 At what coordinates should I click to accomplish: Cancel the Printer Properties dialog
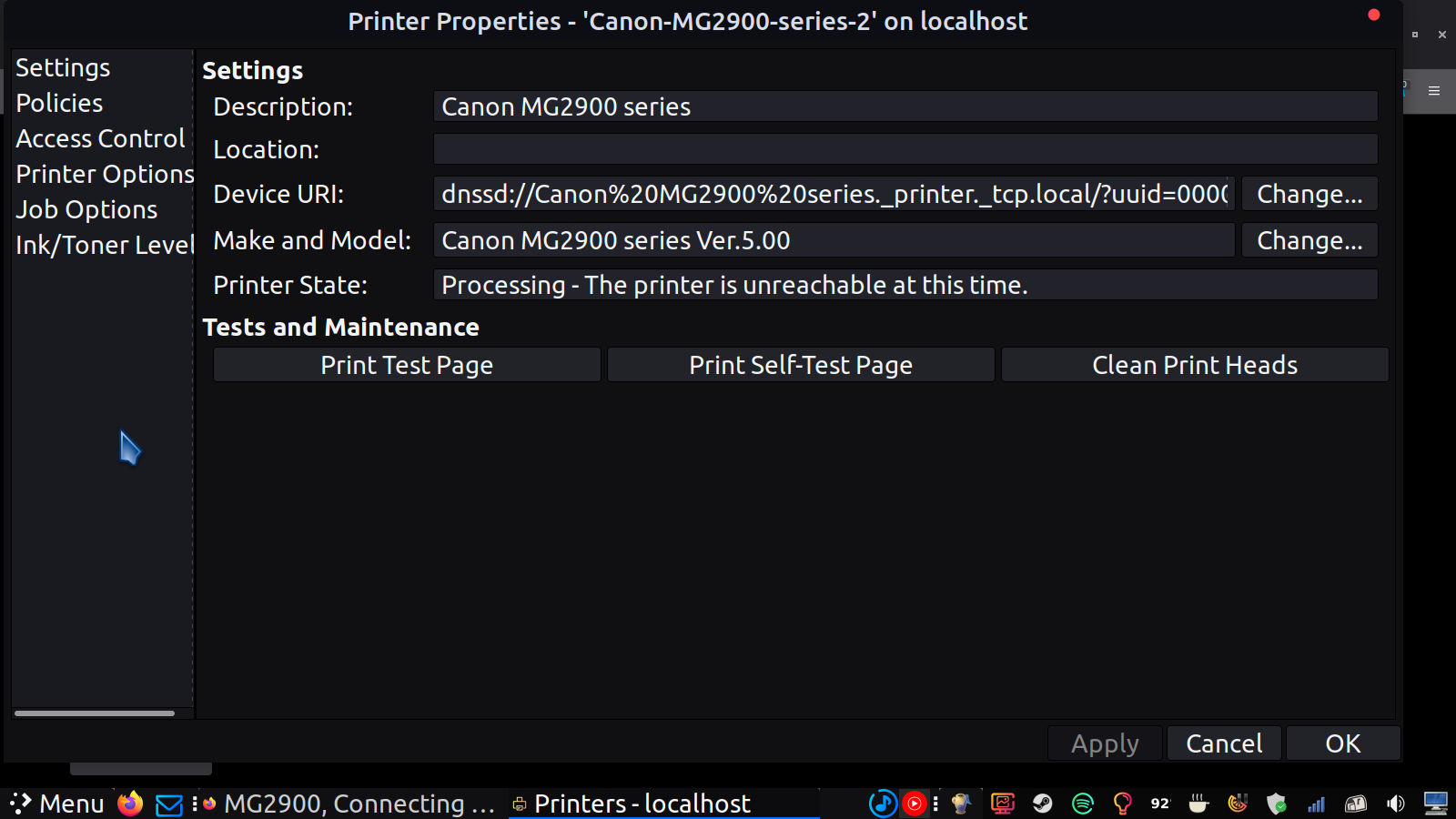pos(1224,743)
